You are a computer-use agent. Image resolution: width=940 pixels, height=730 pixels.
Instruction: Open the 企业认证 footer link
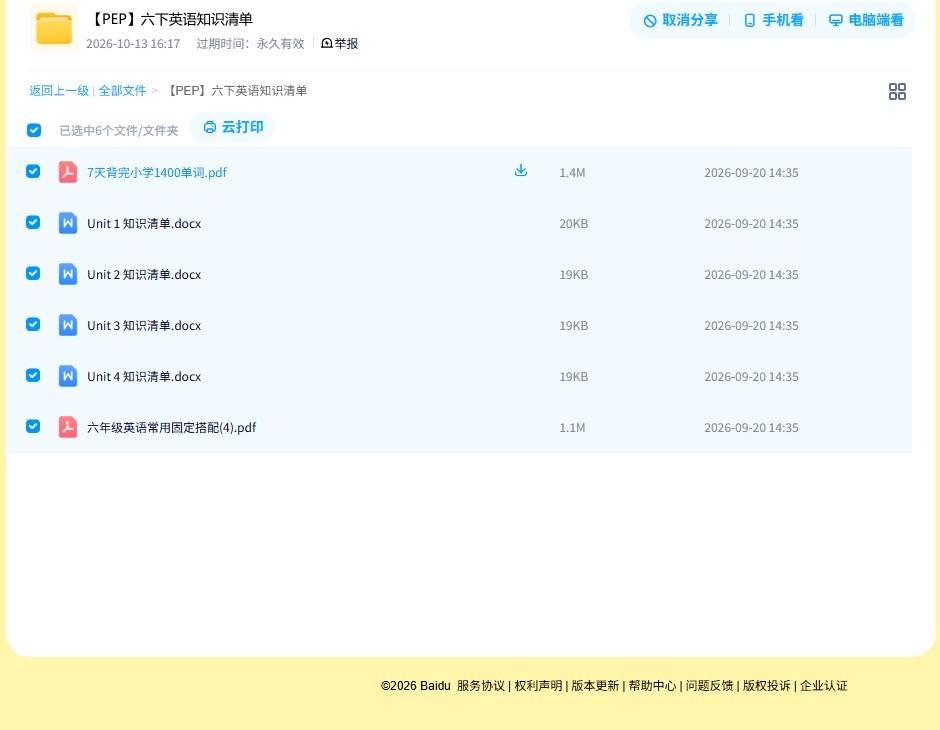824,686
